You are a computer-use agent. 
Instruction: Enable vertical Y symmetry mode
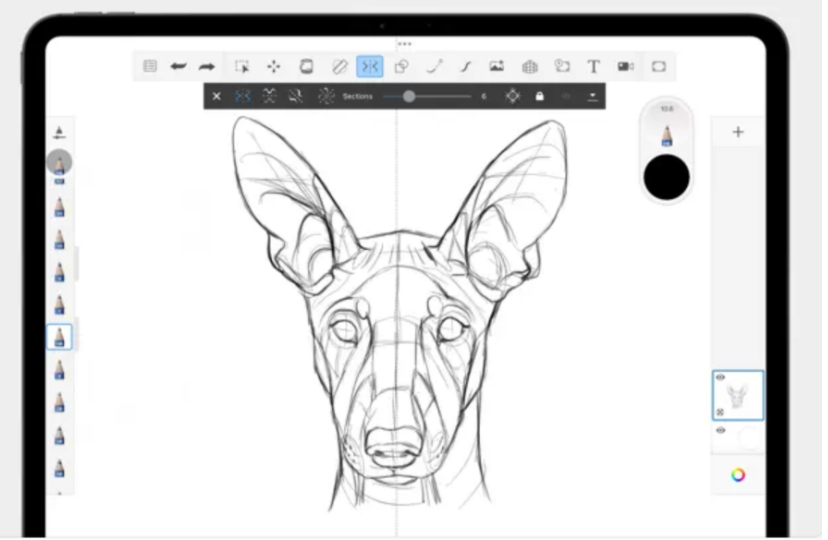(242, 96)
